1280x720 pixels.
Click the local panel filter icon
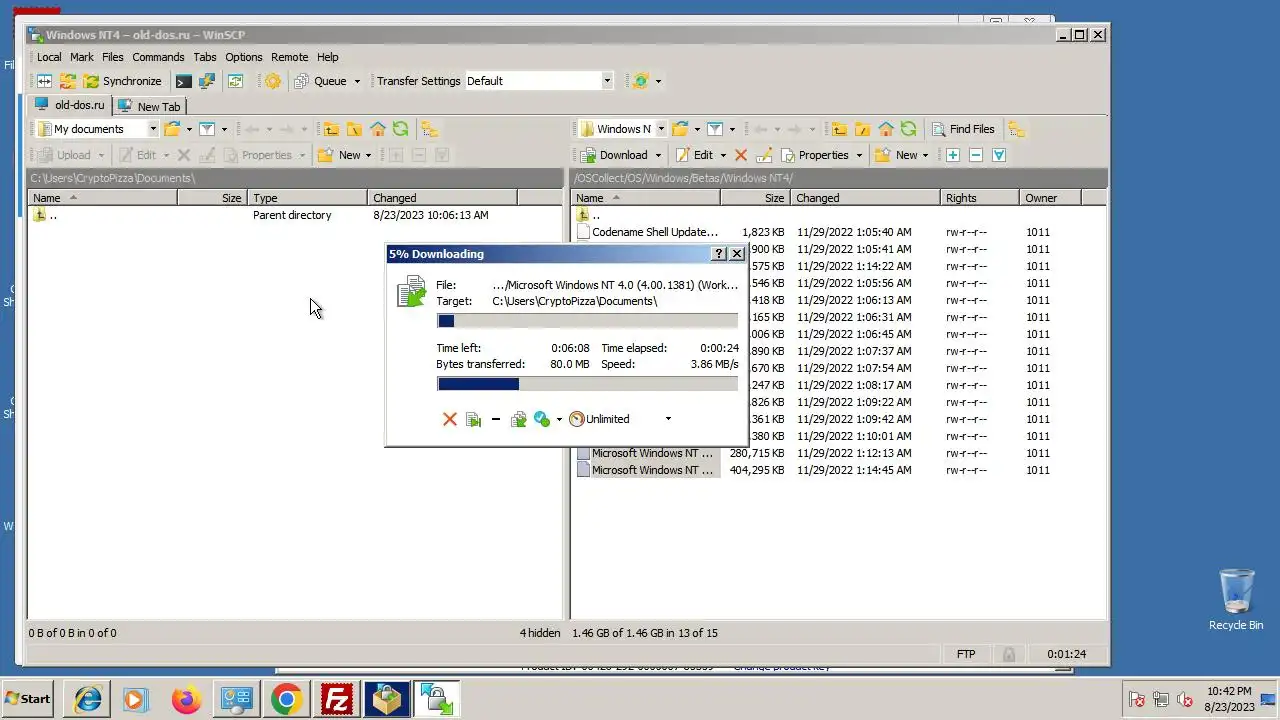tap(207, 129)
